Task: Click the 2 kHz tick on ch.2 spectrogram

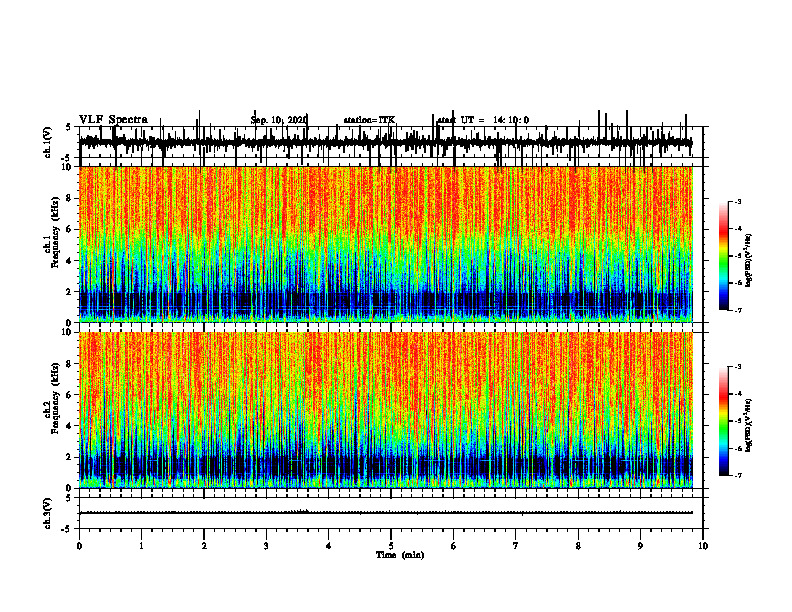Action: click(x=71, y=457)
